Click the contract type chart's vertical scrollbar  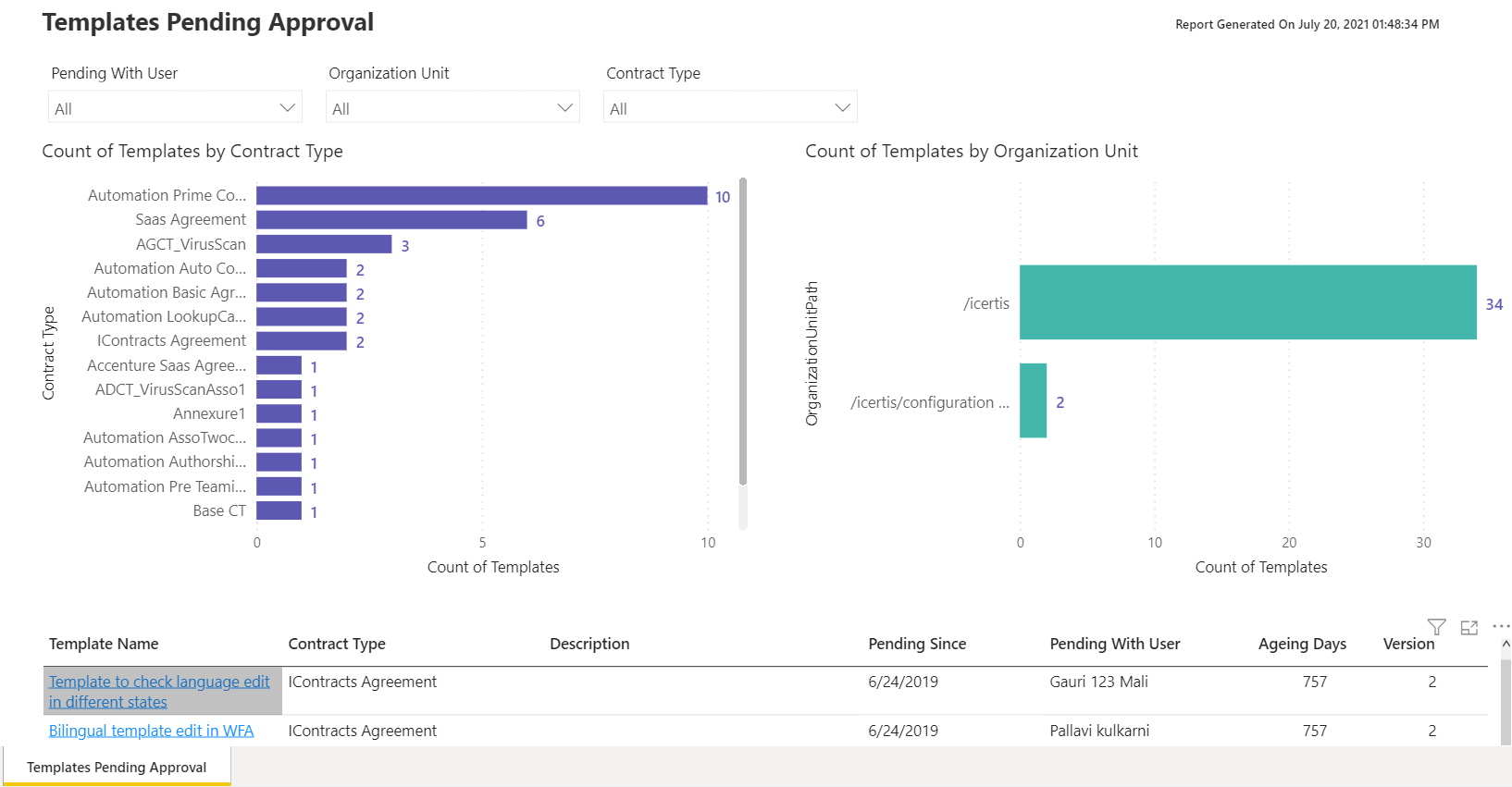click(x=742, y=331)
